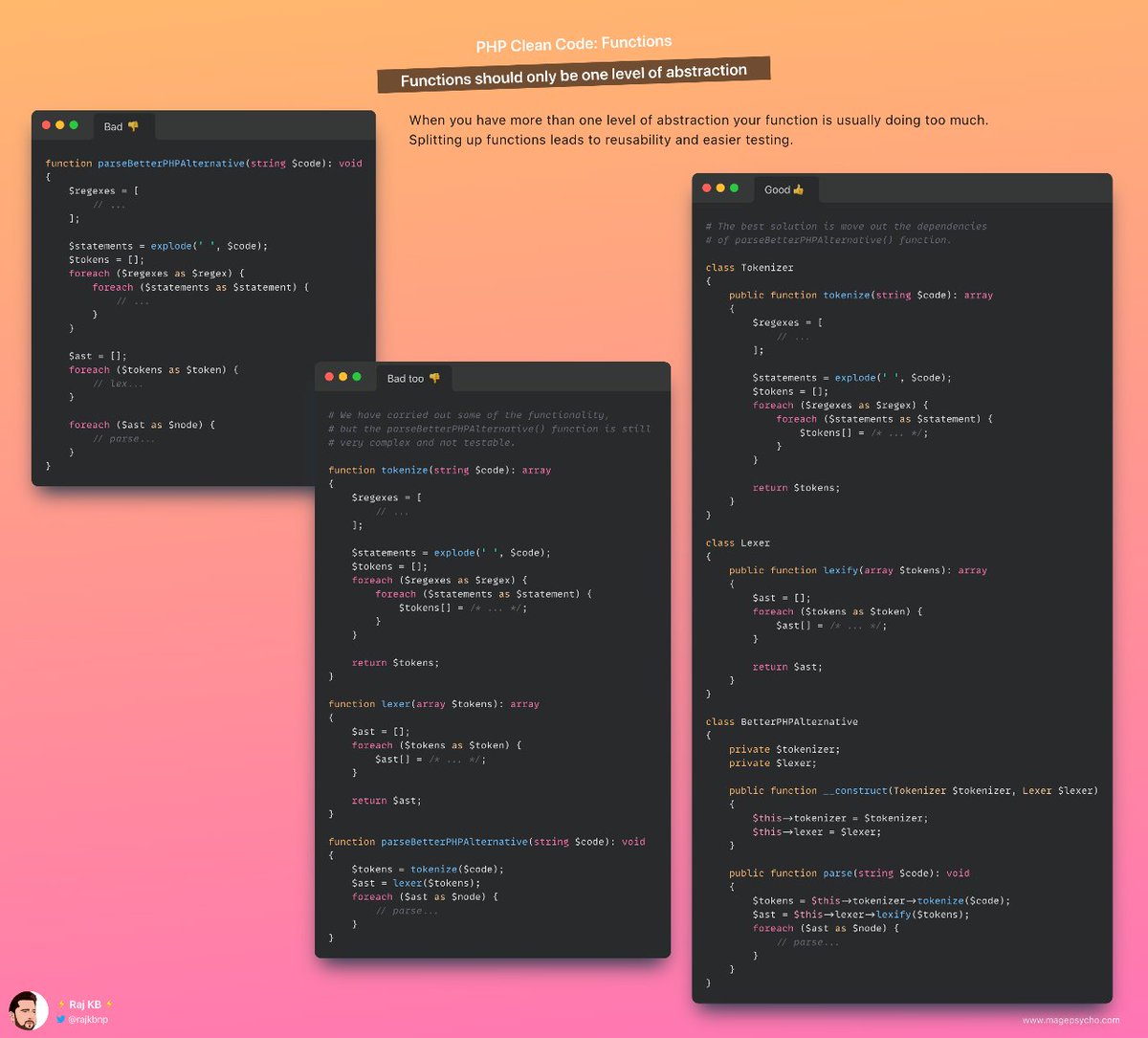Click the thumbs-down emoji on the Bad tab
The height and width of the screenshot is (1038, 1148).
(135, 126)
